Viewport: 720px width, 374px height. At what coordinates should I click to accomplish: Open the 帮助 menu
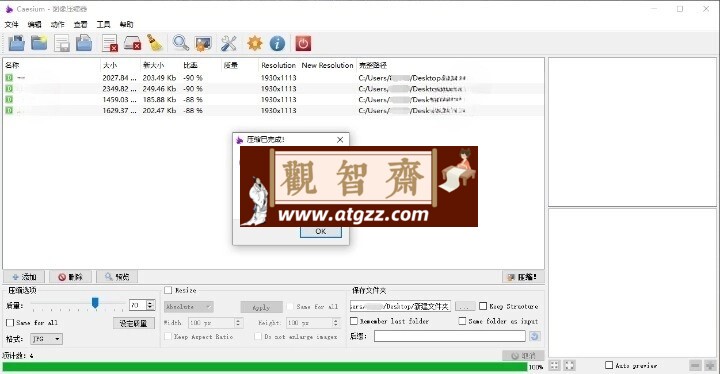[126, 24]
